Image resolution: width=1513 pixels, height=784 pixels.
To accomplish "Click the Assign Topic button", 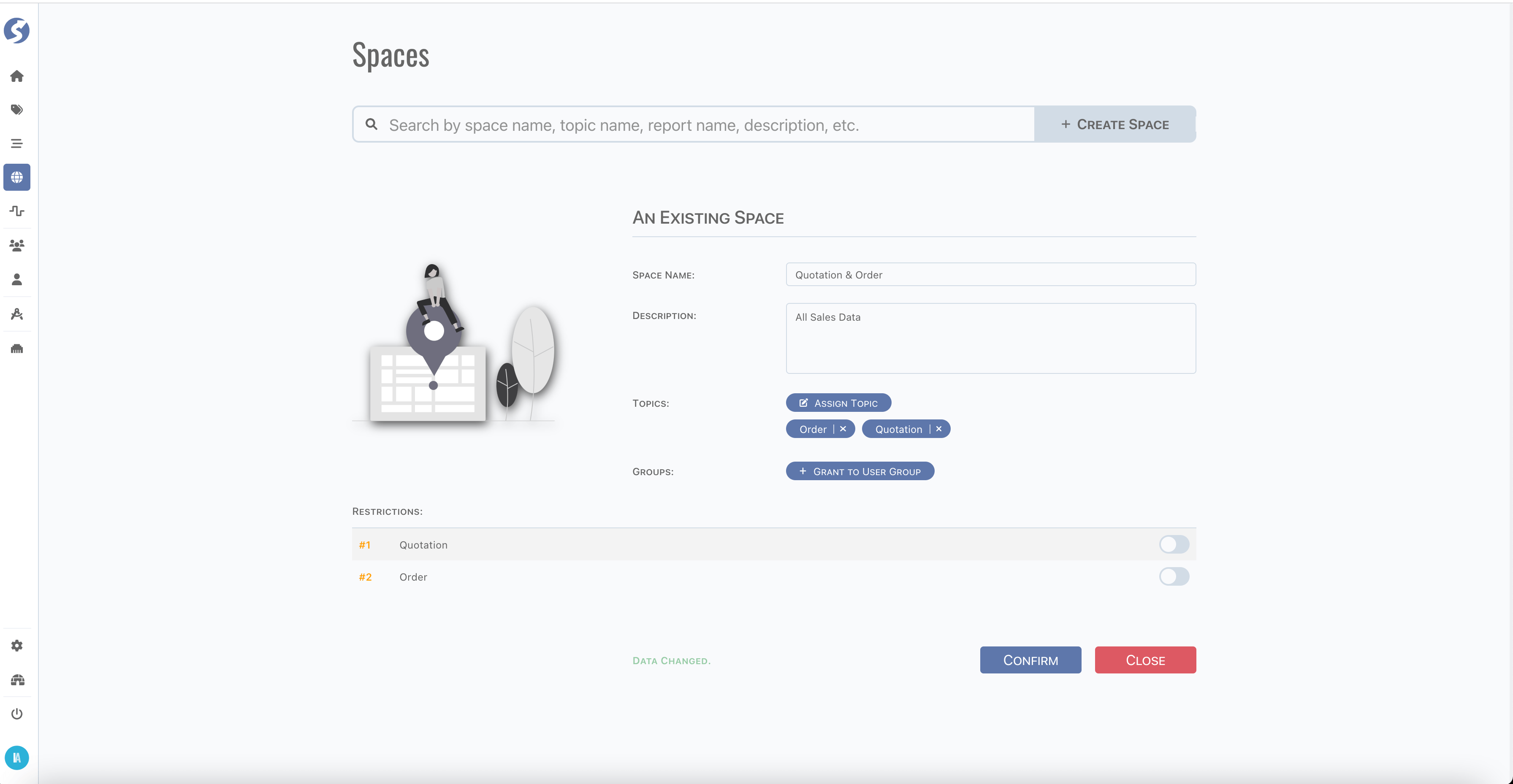I will pyautogui.click(x=838, y=403).
